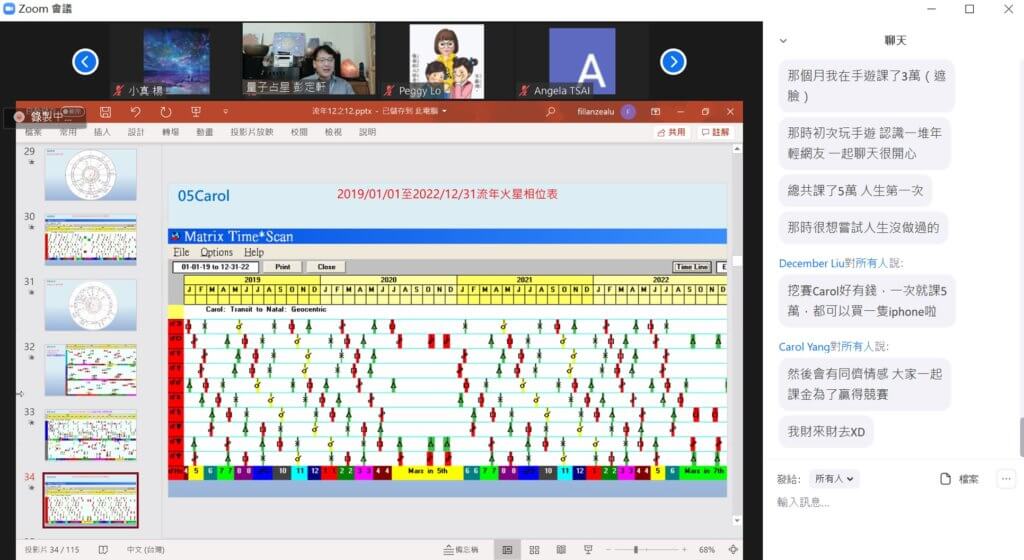Click the Close button in Time*Scan
The width and height of the screenshot is (1024, 560).
327,267
